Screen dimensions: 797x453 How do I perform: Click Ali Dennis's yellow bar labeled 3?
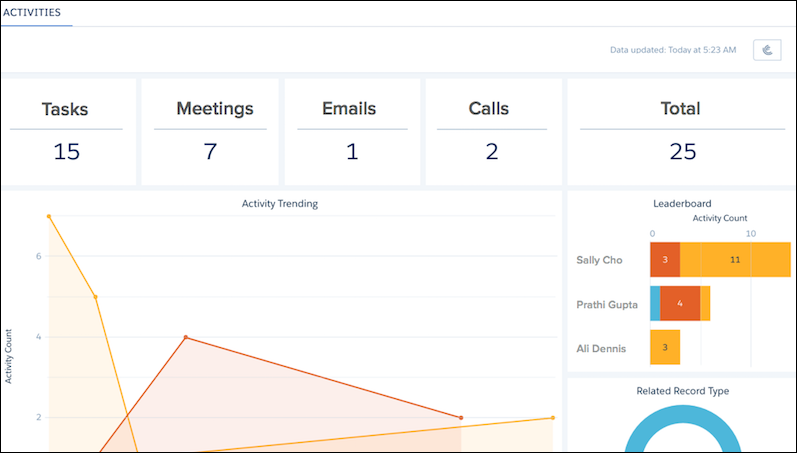click(665, 347)
